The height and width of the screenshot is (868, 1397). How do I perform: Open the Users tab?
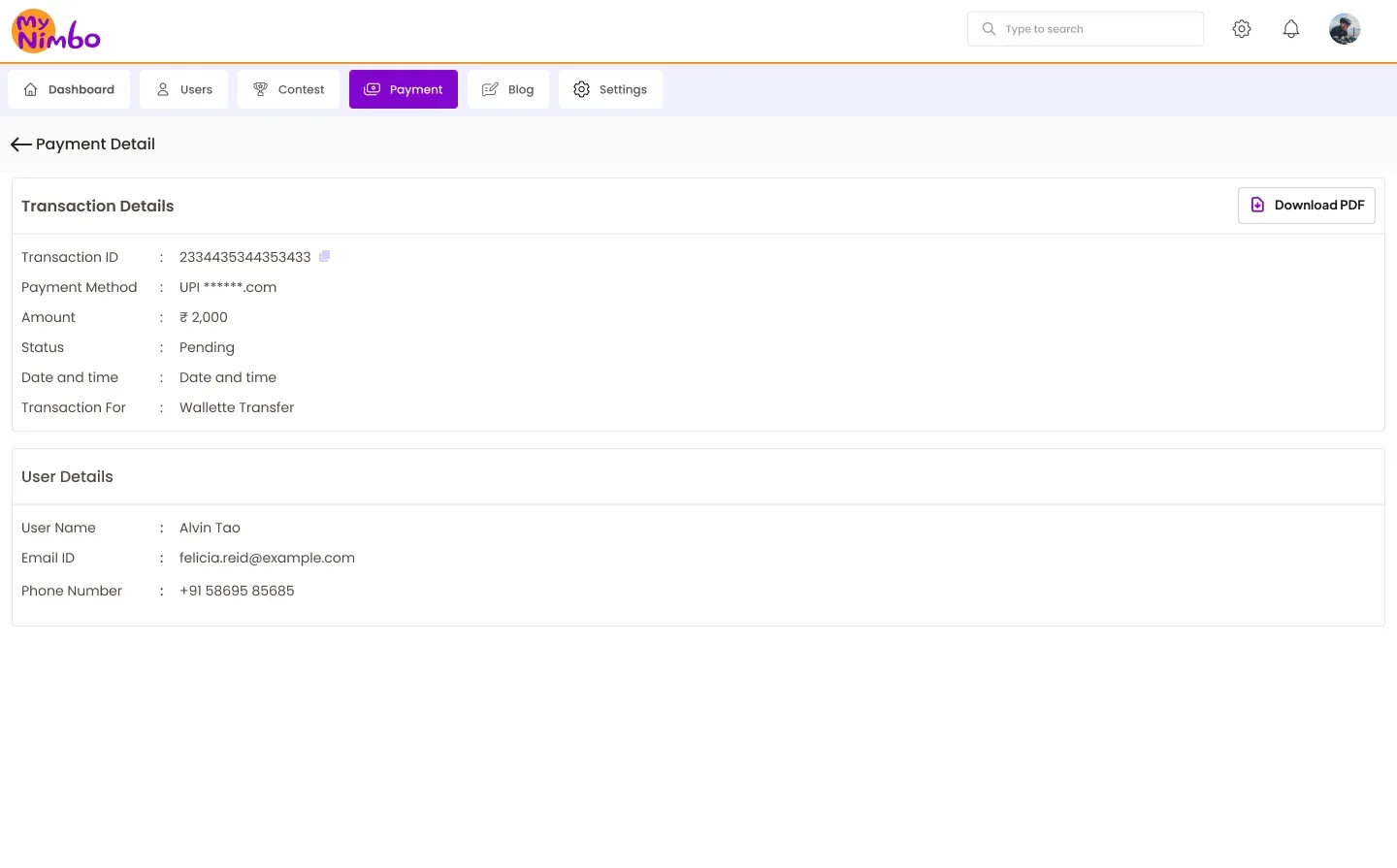coord(183,89)
